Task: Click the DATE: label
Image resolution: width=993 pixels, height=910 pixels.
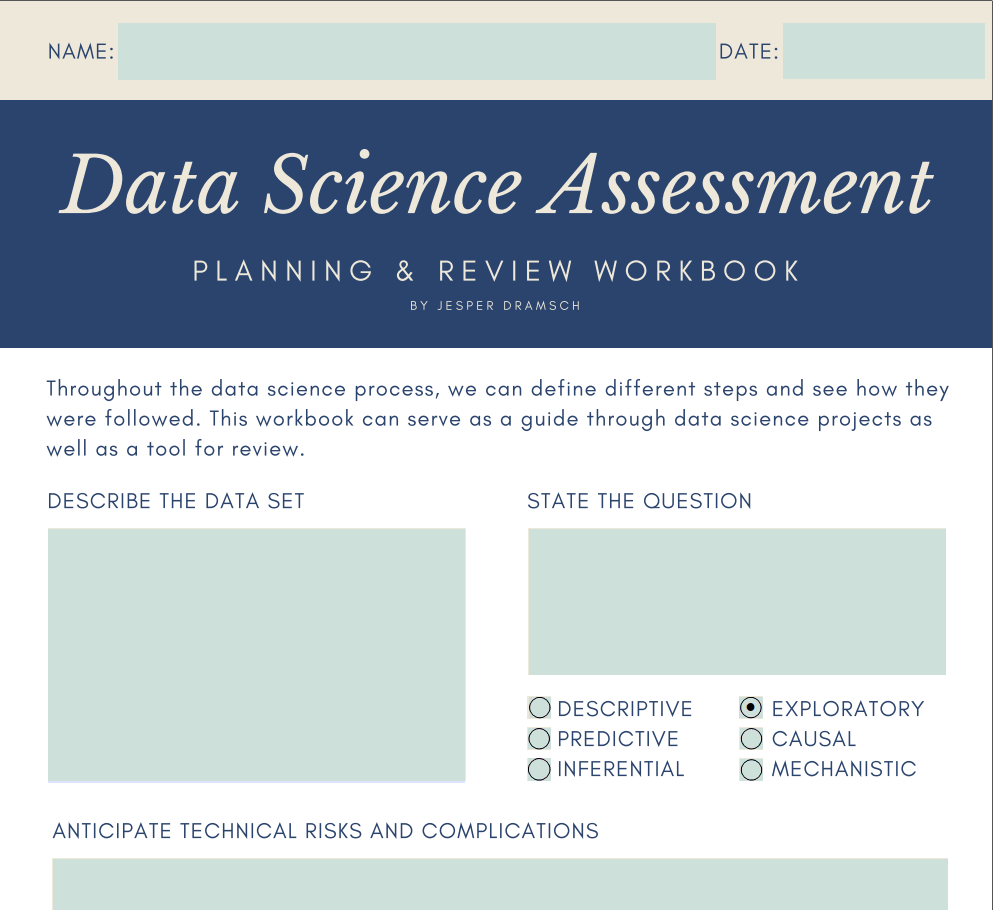Action: [749, 52]
